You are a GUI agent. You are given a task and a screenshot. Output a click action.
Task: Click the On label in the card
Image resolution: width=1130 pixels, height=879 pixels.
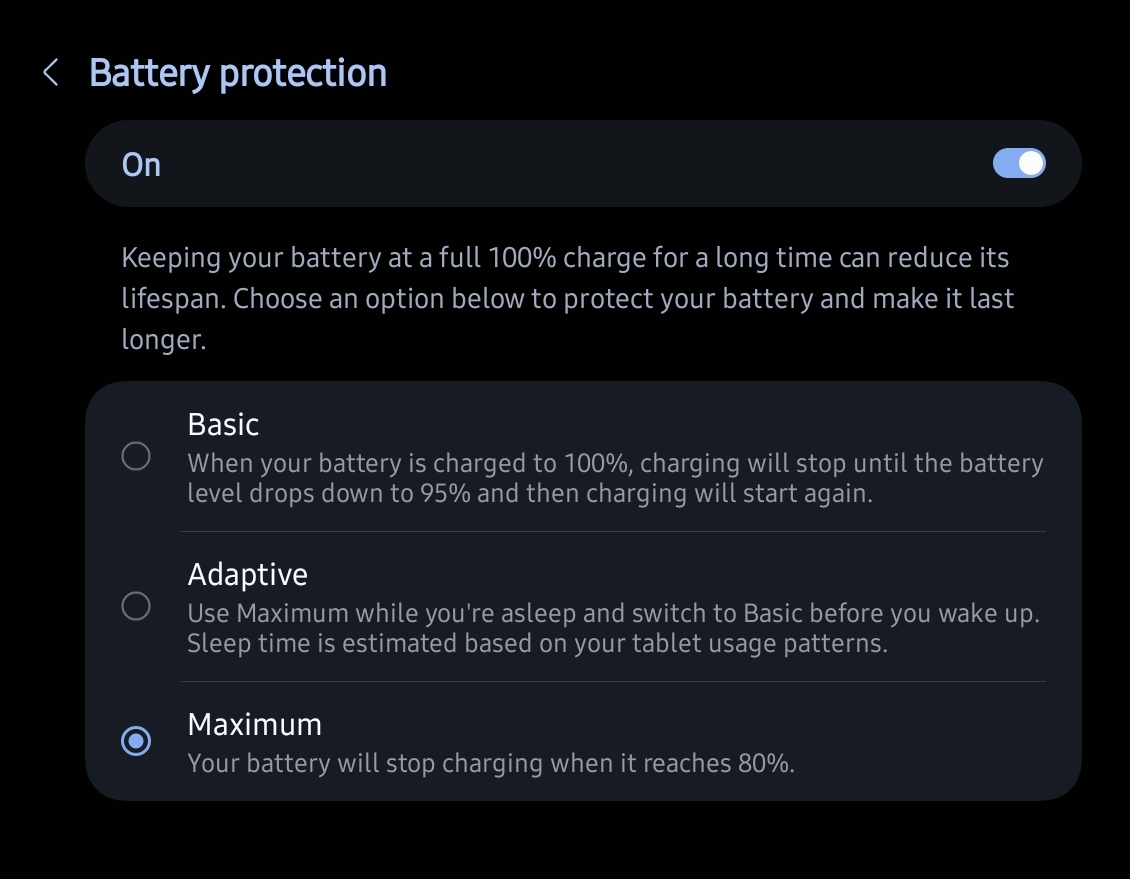tap(140, 164)
